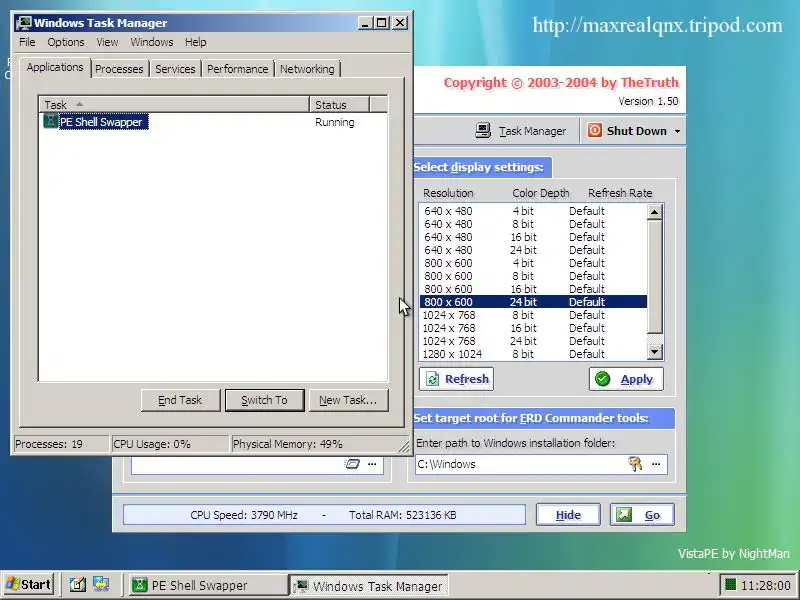Select 1280 x 1024 8 bit display mode

(533, 354)
